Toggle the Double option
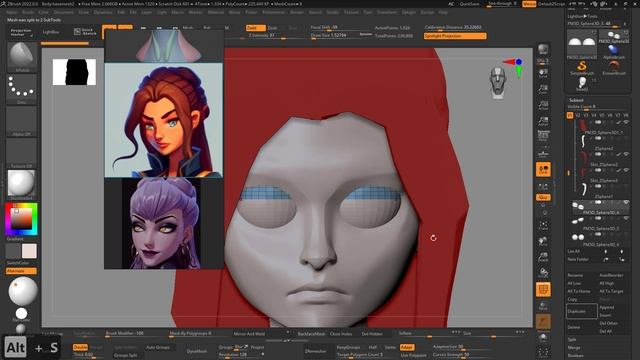 [x=80, y=347]
